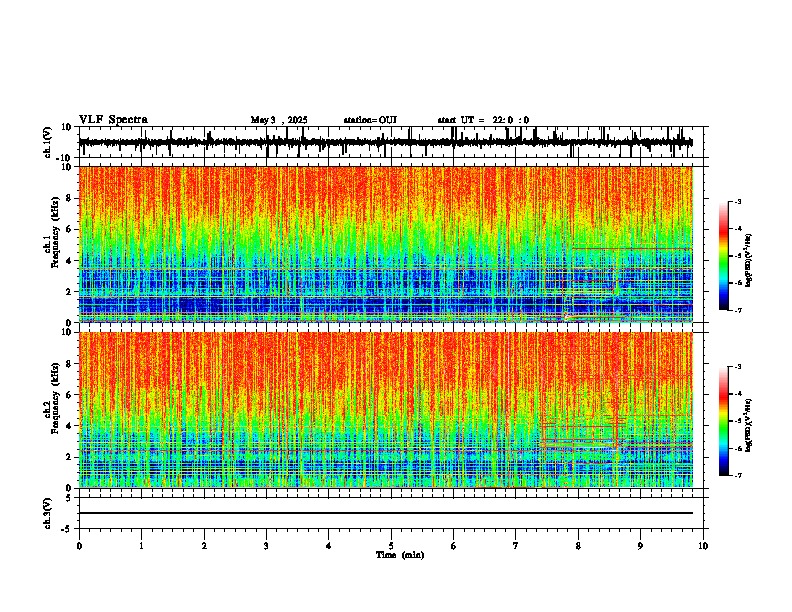Click the -3 label on ch.1 colorbar
This screenshot has width=792, height=612.
click(x=737, y=202)
